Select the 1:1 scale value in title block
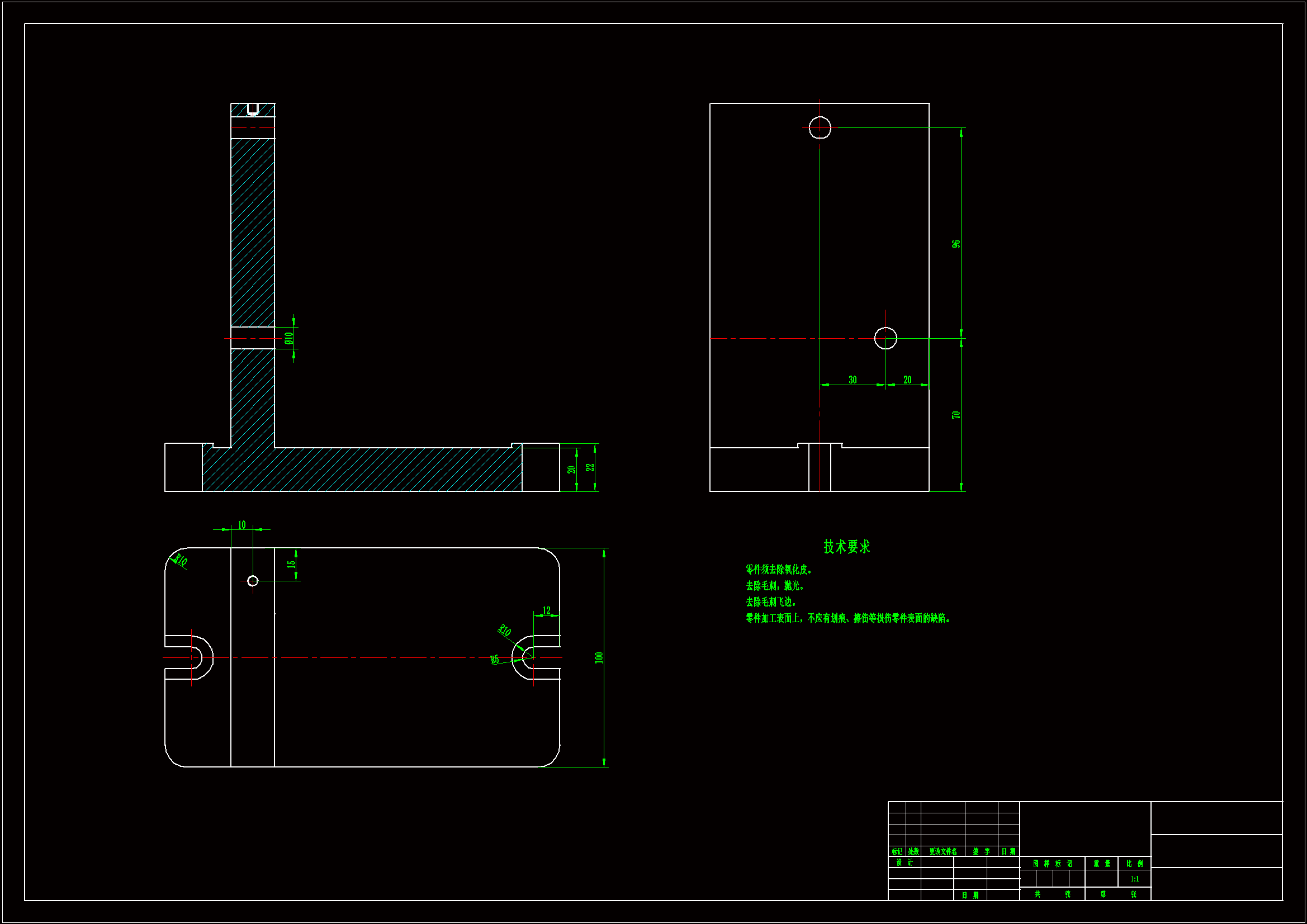1307x924 pixels. click(1134, 879)
